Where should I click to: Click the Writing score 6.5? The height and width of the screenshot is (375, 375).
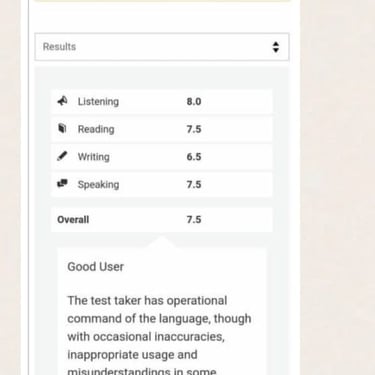pyautogui.click(x=194, y=157)
